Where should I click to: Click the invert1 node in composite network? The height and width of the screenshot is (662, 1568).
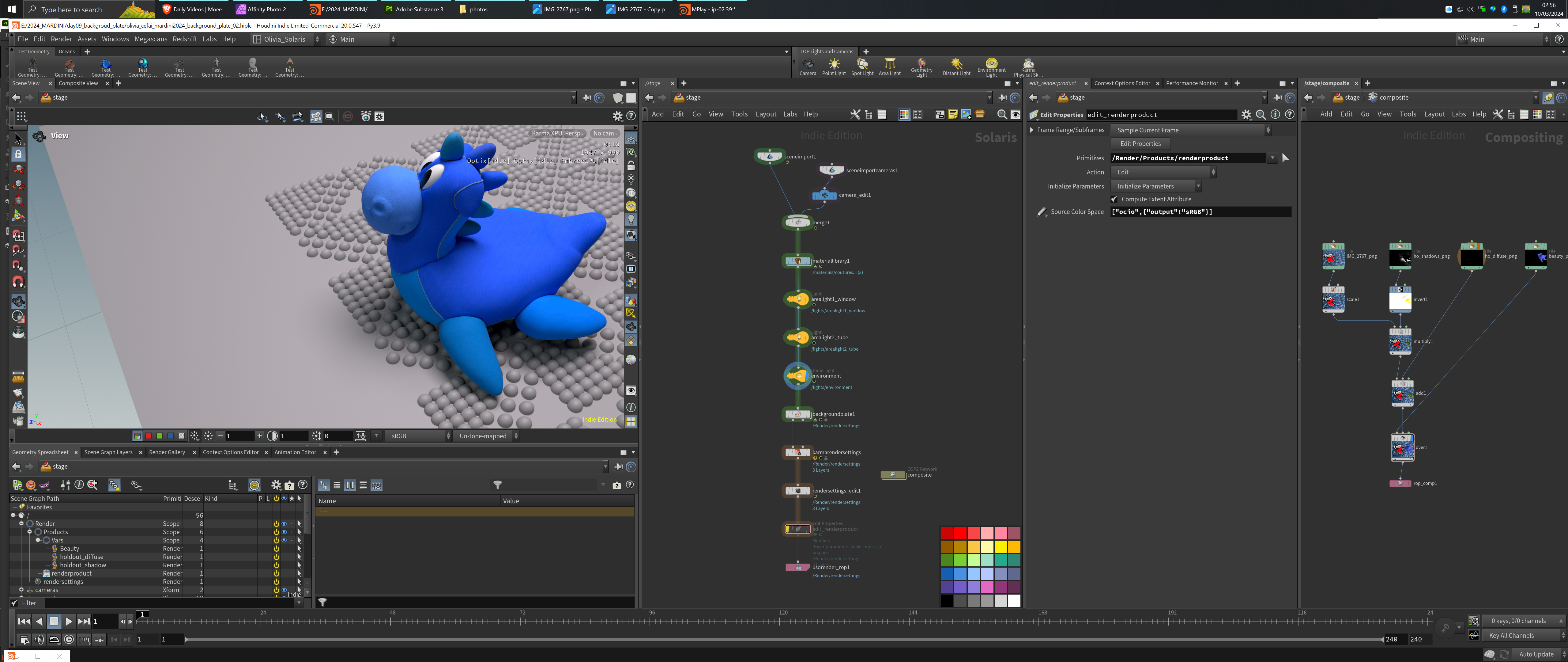1400,299
